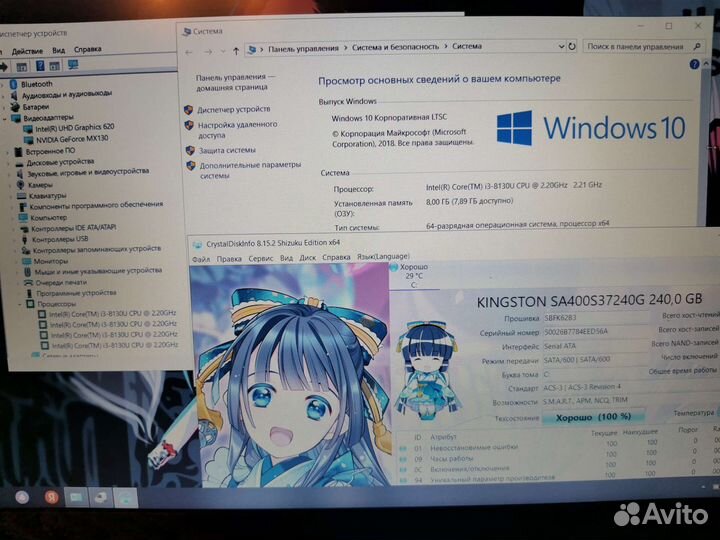Click Мыши и иные указывающие устройства icon
Viewport: 720px width, 540px height.
(x=28, y=272)
